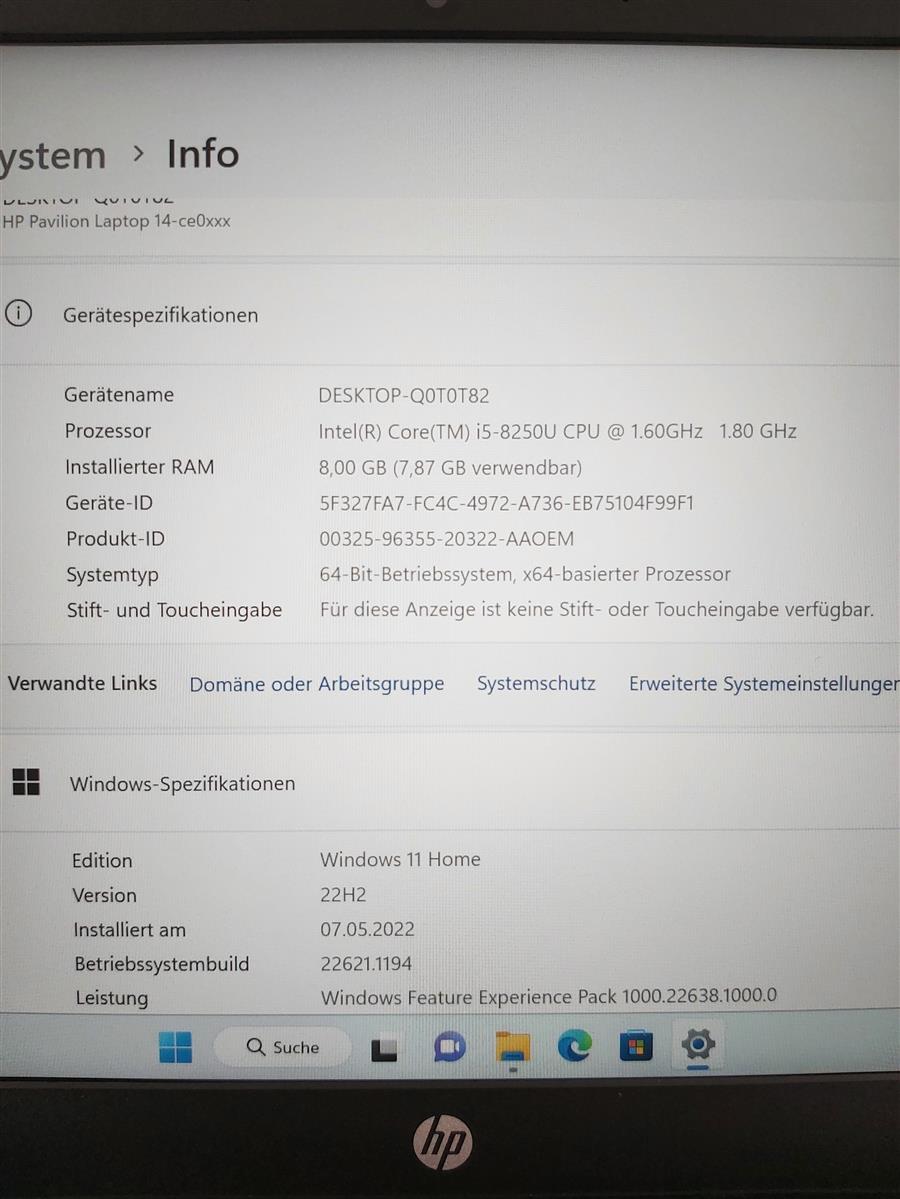Click the Produkt-ID value 00325-96355-20322-AAOEM
900x1199 pixels.
pyautogui.click(x=447, y=539)
